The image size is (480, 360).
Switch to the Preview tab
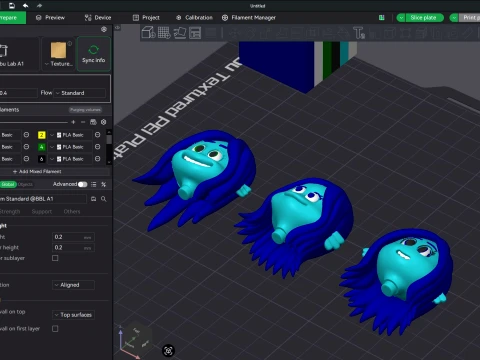[50, 18]
